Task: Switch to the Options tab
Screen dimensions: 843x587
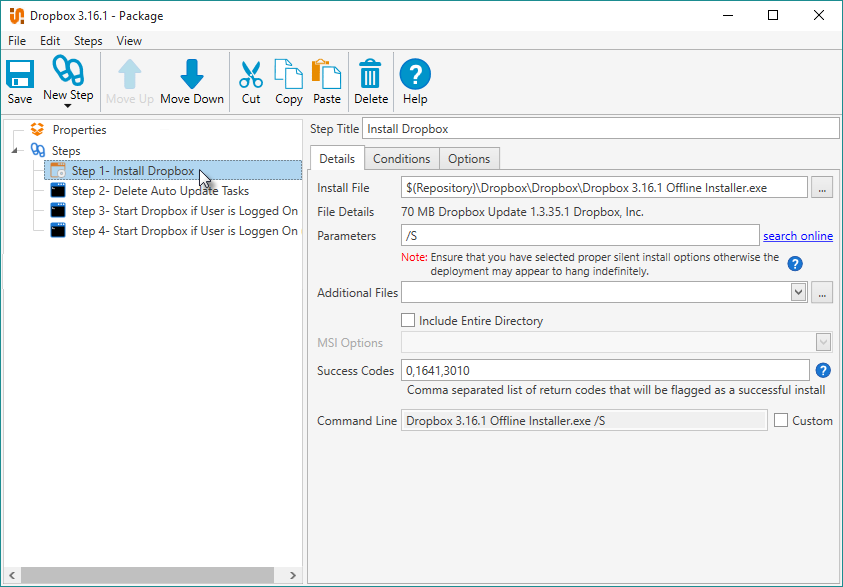Action: pos(469,159)
